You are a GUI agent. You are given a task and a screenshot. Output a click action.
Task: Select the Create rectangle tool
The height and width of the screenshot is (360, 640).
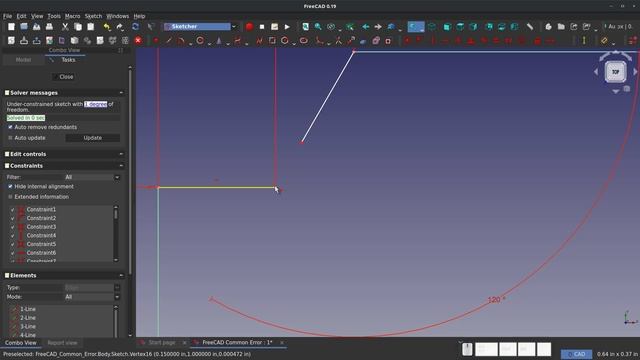coord(272,40)
